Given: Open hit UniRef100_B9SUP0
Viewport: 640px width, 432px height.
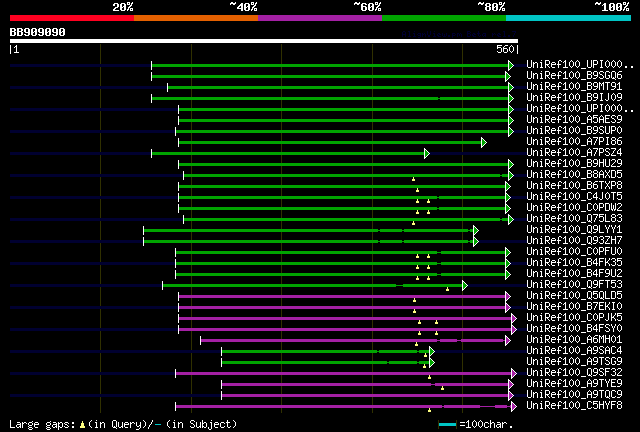Looking at the screenshot, I should (574, 131).
